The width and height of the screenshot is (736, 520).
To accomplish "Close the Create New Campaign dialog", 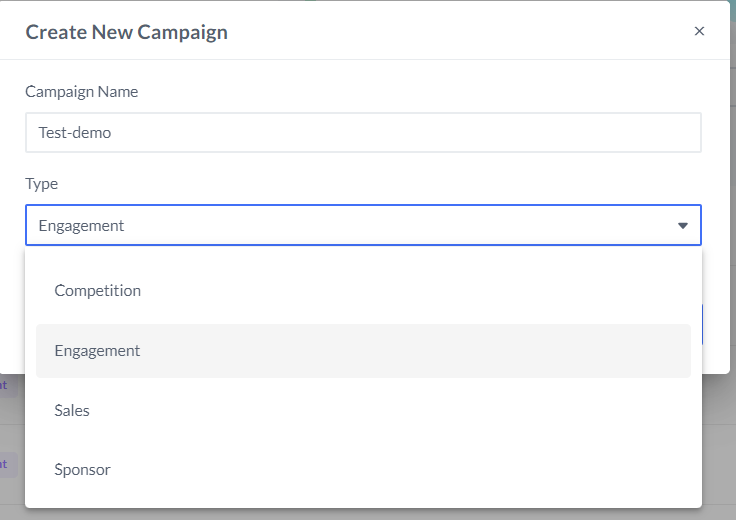I will pos(699,31).
